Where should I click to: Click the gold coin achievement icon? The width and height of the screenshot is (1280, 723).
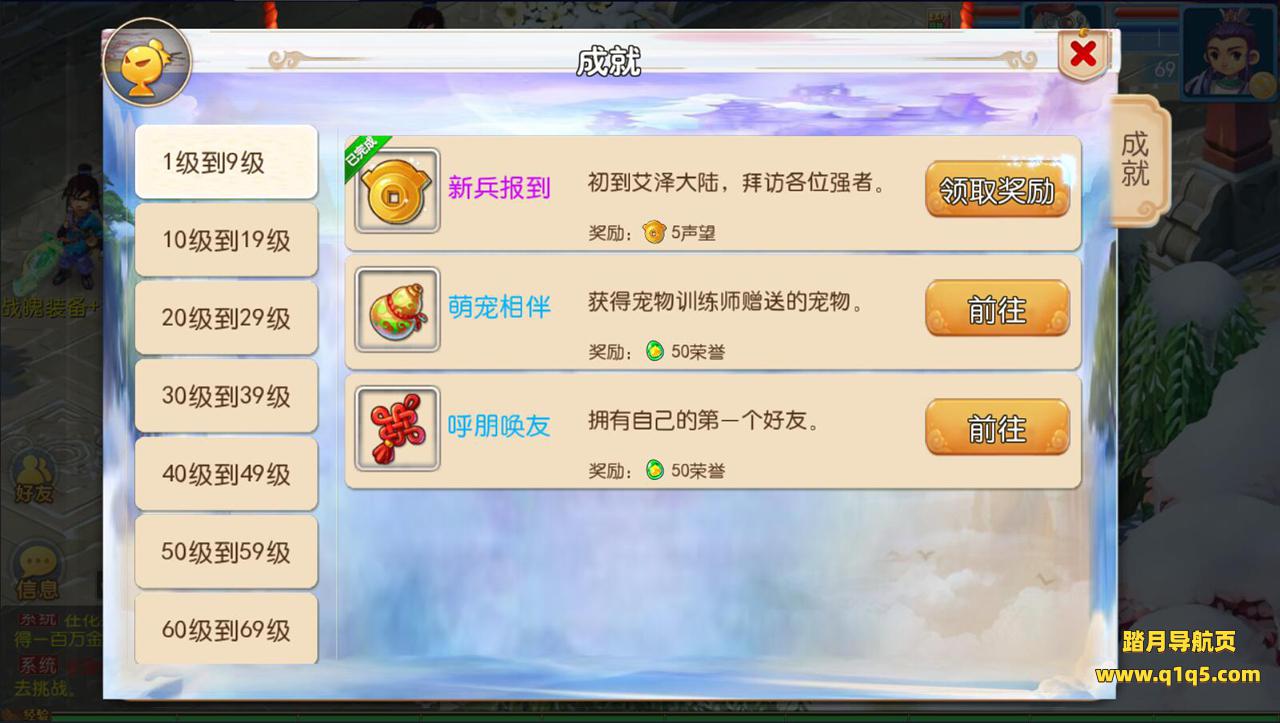[397, 191]
